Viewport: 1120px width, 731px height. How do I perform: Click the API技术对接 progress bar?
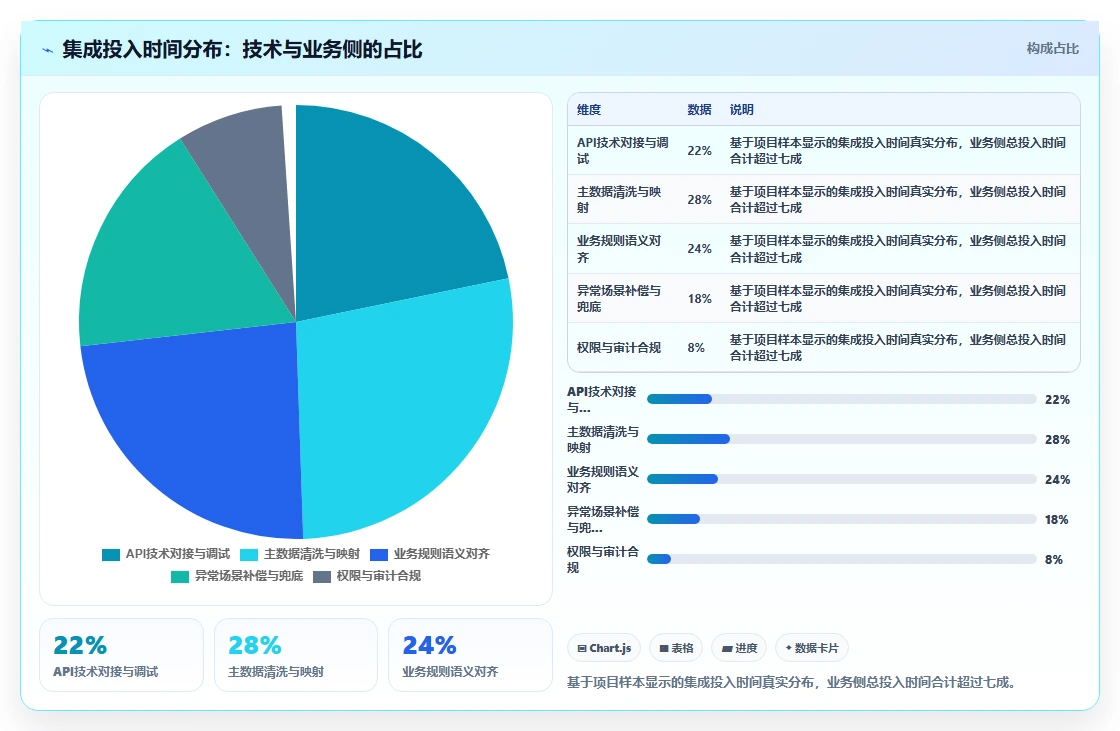(841, 399)
